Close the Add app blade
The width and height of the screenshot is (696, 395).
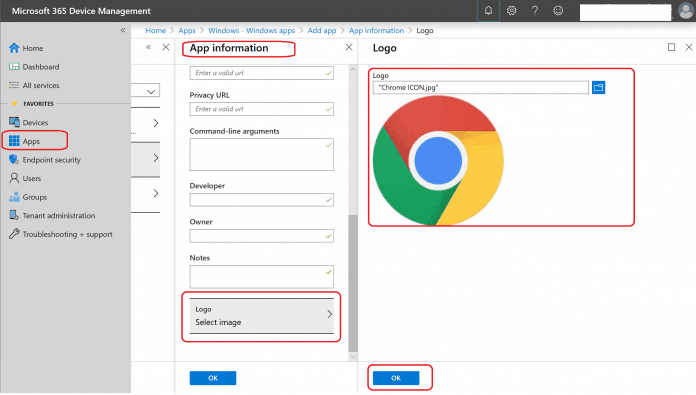166,47
